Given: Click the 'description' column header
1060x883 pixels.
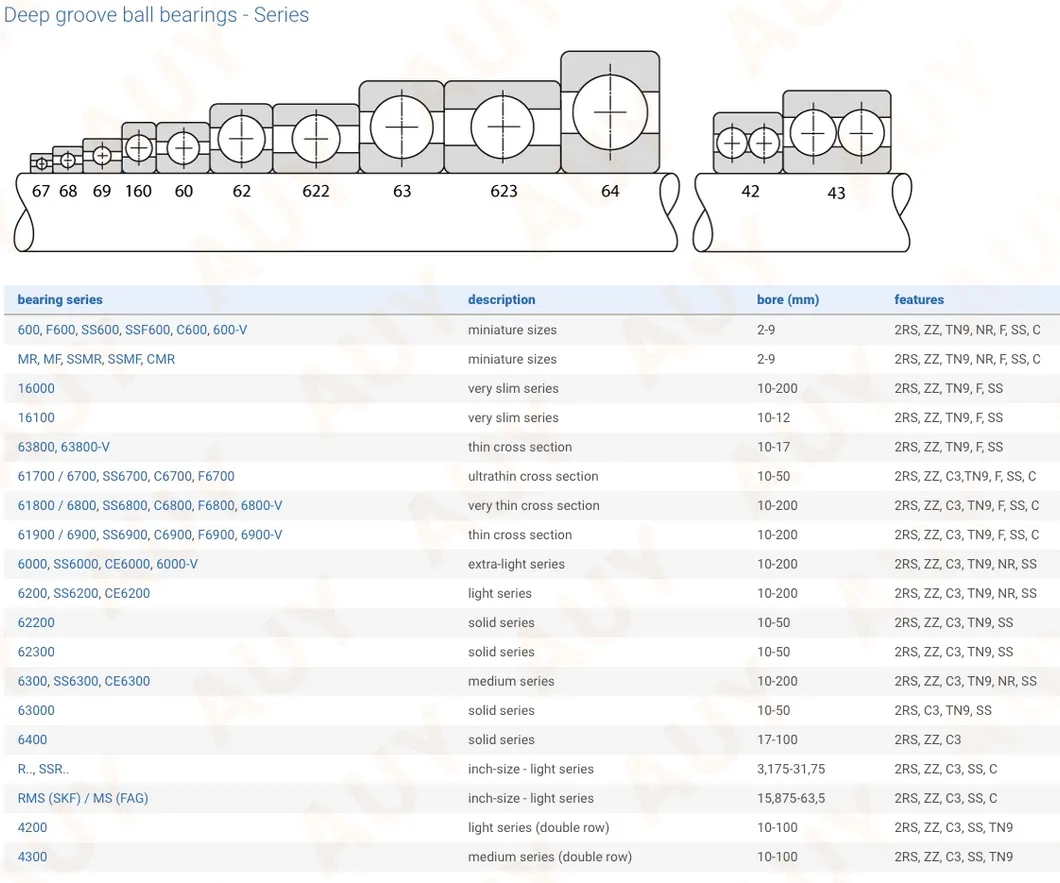Looking at the screenshot, I should coord(501,299).
